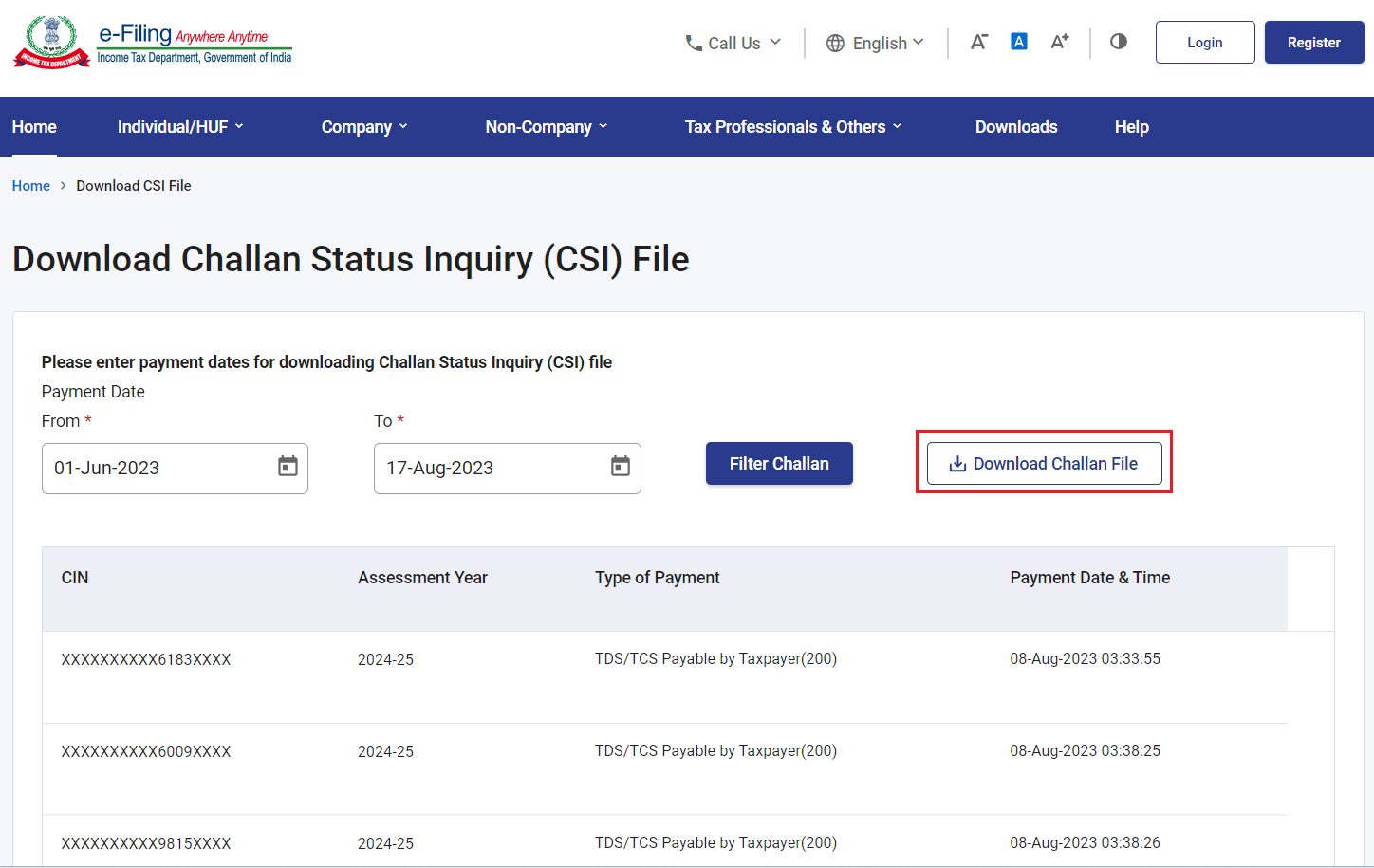1374x868 pixels.
Task: Expand the Company menu
Action: 364,127
